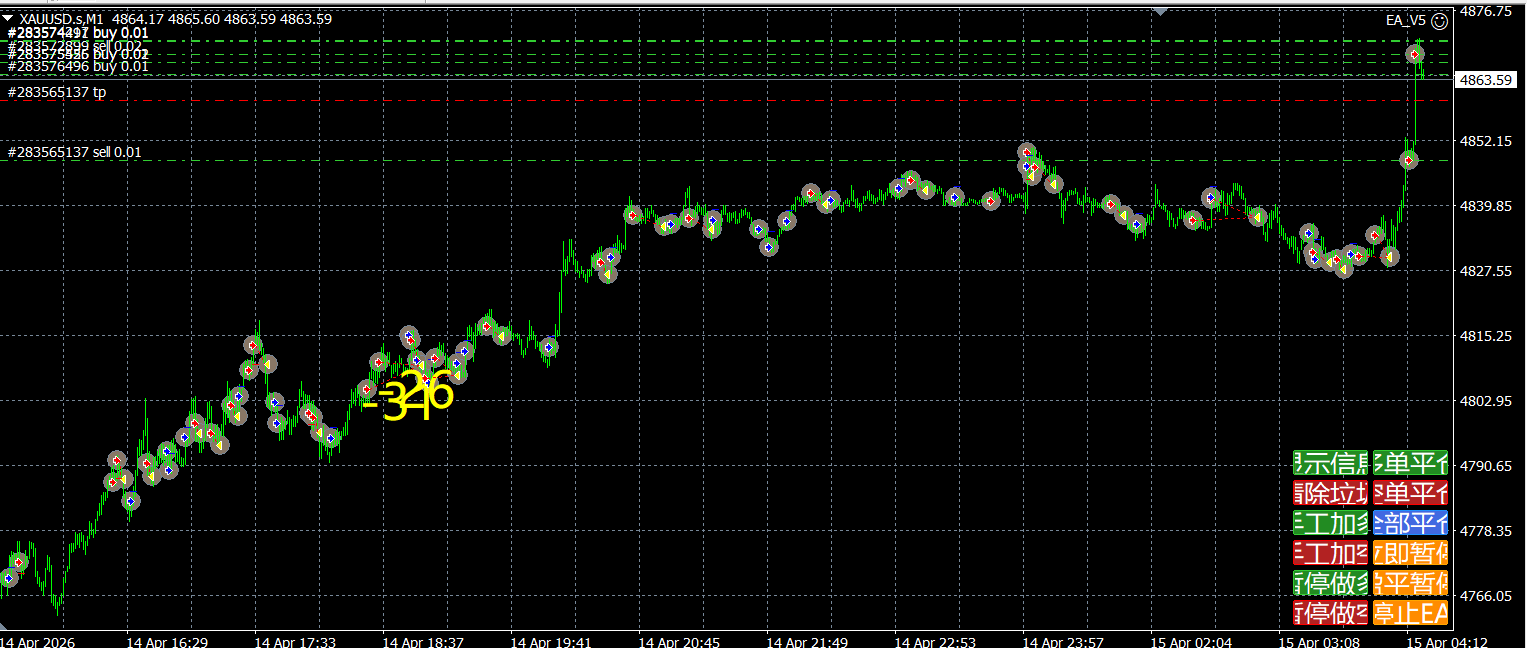Screen dimensions: 1527x648
Task: Click price axis label 4815.25
Action: (x=1486, y=336)
